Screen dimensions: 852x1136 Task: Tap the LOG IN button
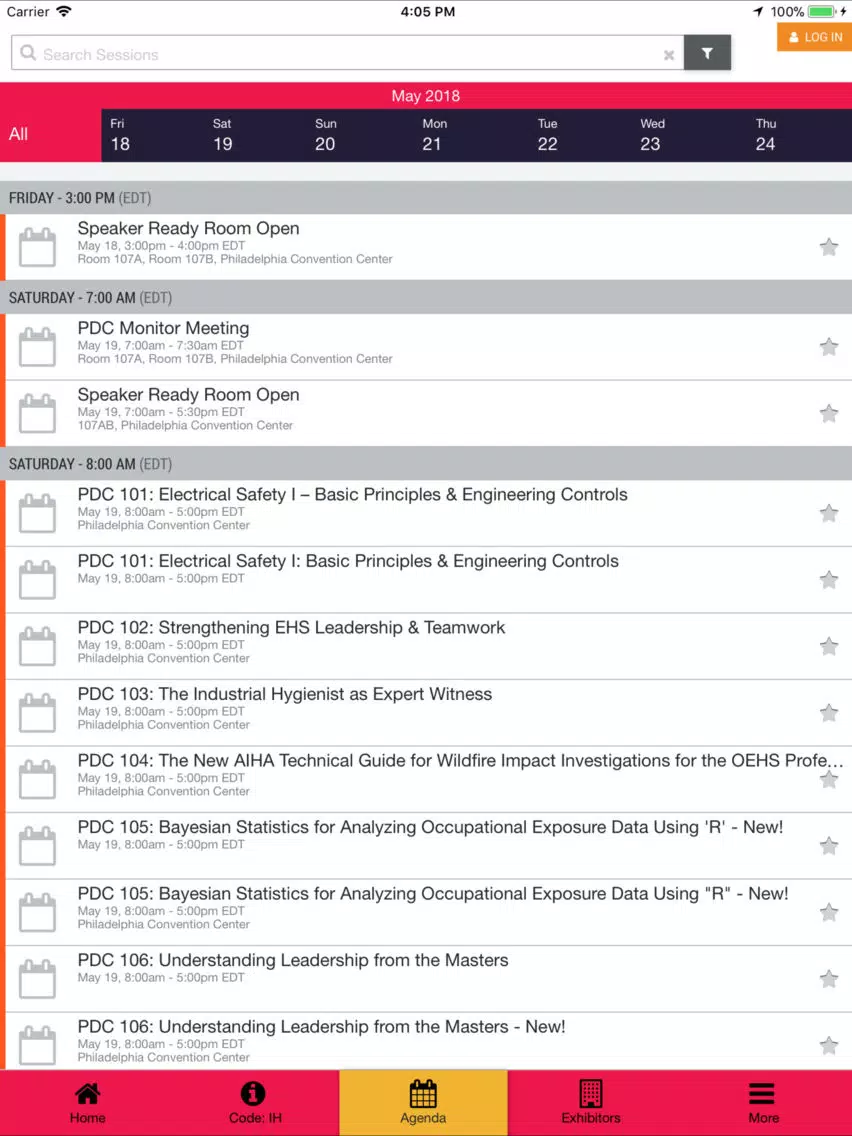click(x=815, y=37)
